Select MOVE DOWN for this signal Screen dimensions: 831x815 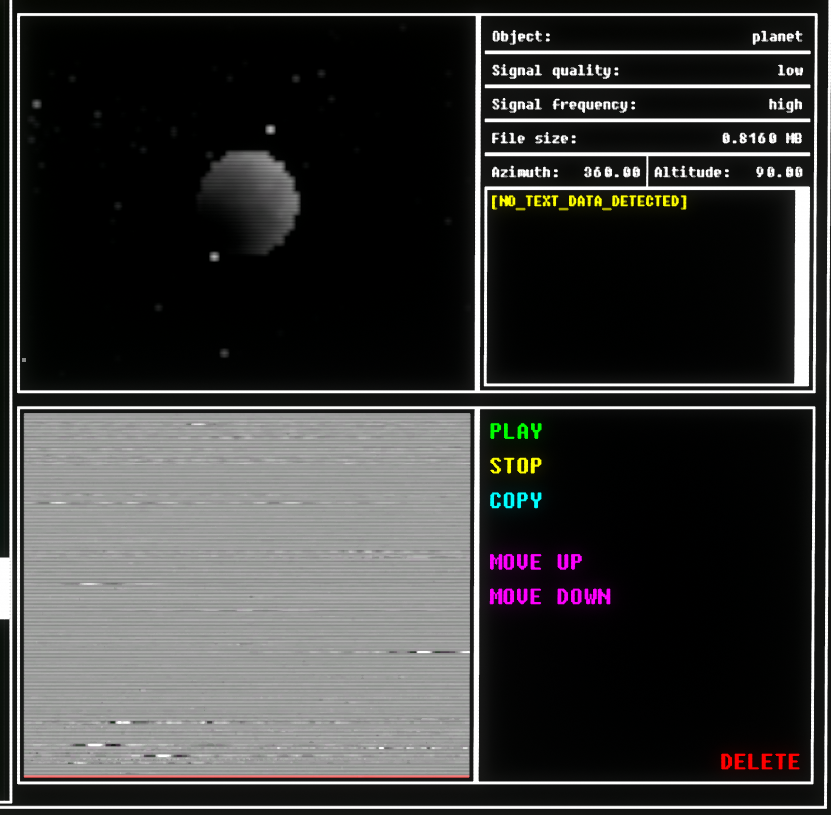pos(549,597)
